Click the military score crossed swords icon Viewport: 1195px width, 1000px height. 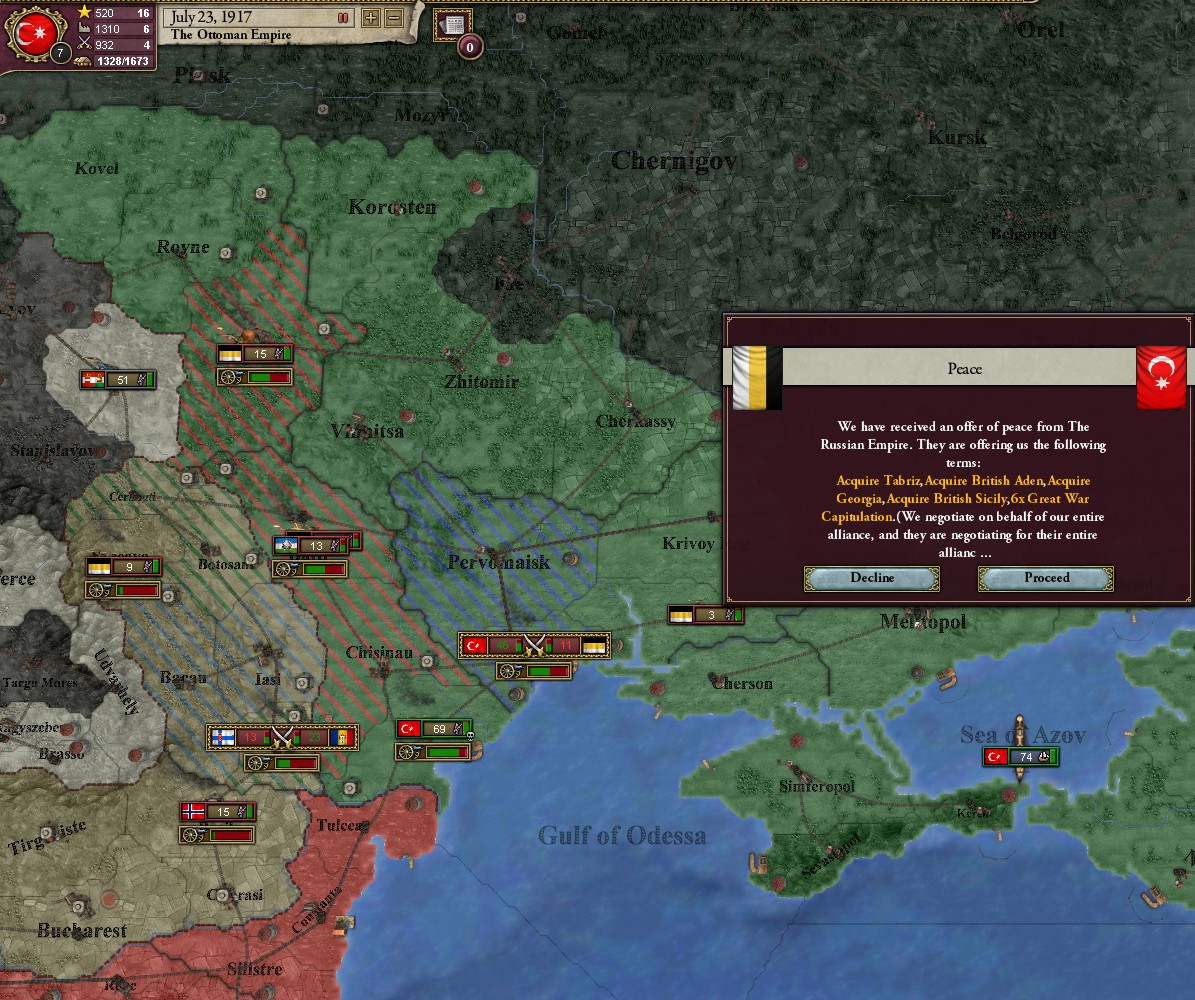pos(85,44)
